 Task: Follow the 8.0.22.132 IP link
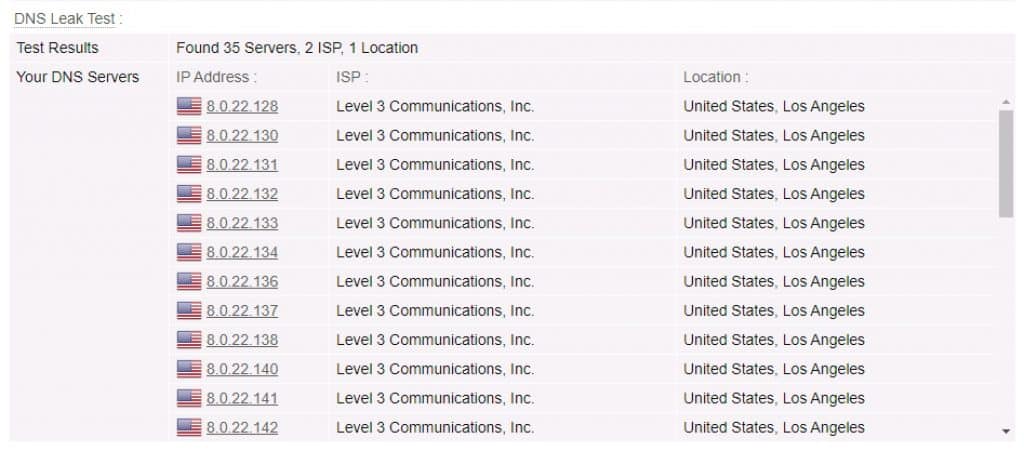[x=242, y=194]
